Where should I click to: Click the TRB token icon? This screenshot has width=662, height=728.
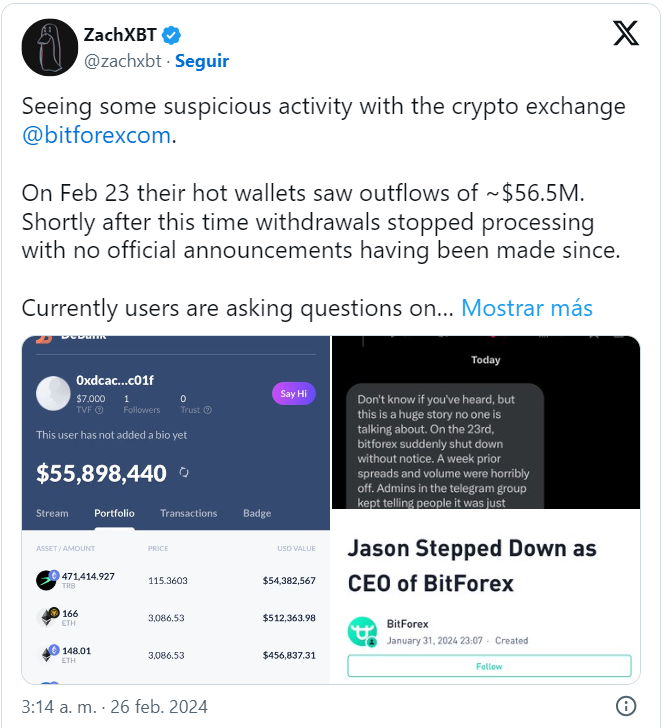coord(46,580)
